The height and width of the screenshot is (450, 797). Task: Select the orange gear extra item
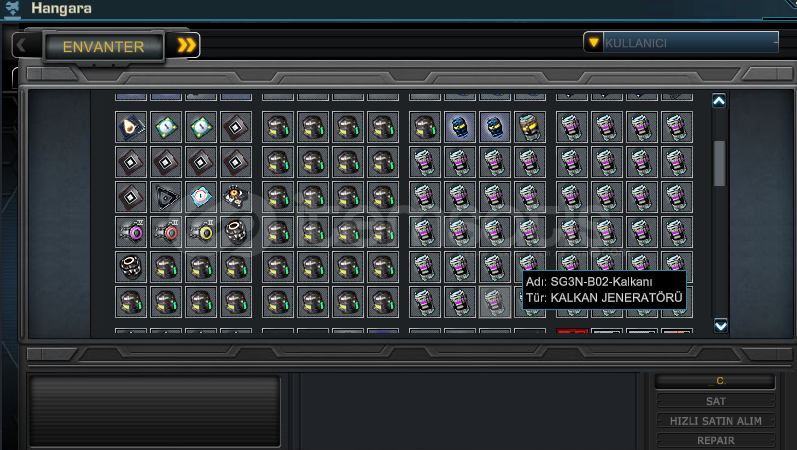pyautogui.click(x=236, y=197)
